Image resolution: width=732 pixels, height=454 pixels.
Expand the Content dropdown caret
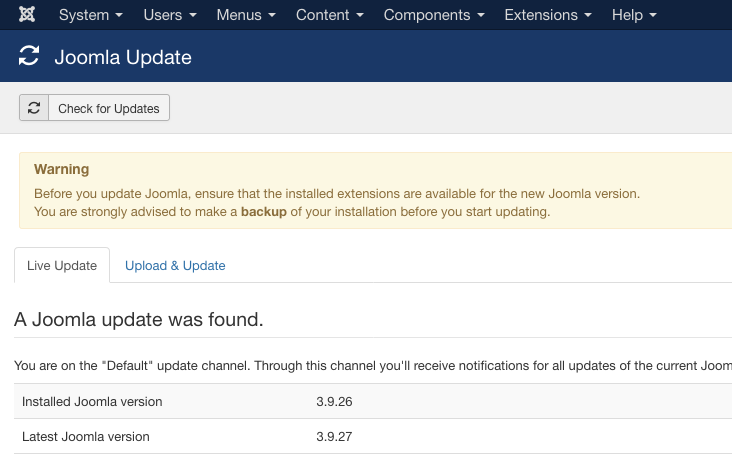(x=360, y=15)
